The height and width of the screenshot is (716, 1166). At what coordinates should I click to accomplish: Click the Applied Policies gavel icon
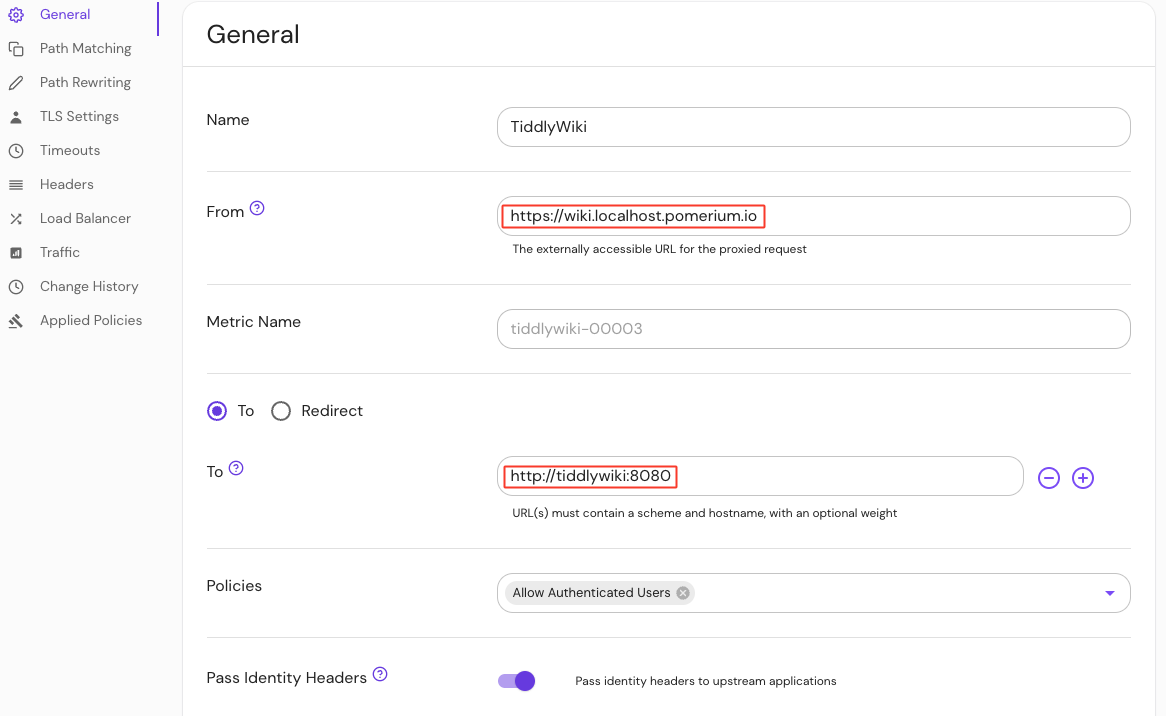[16, 321]
